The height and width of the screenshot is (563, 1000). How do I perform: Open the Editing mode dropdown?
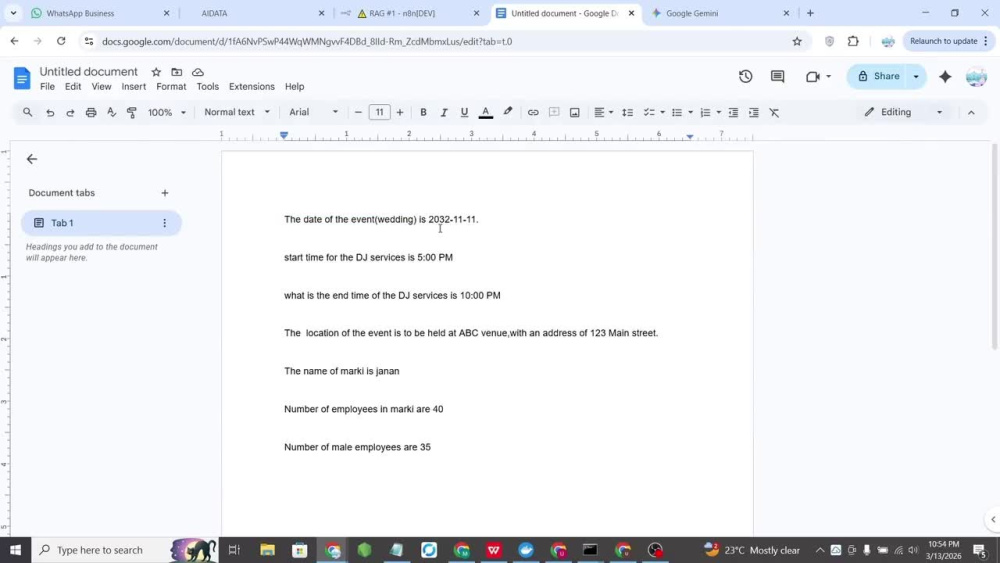tap(903, 112)
